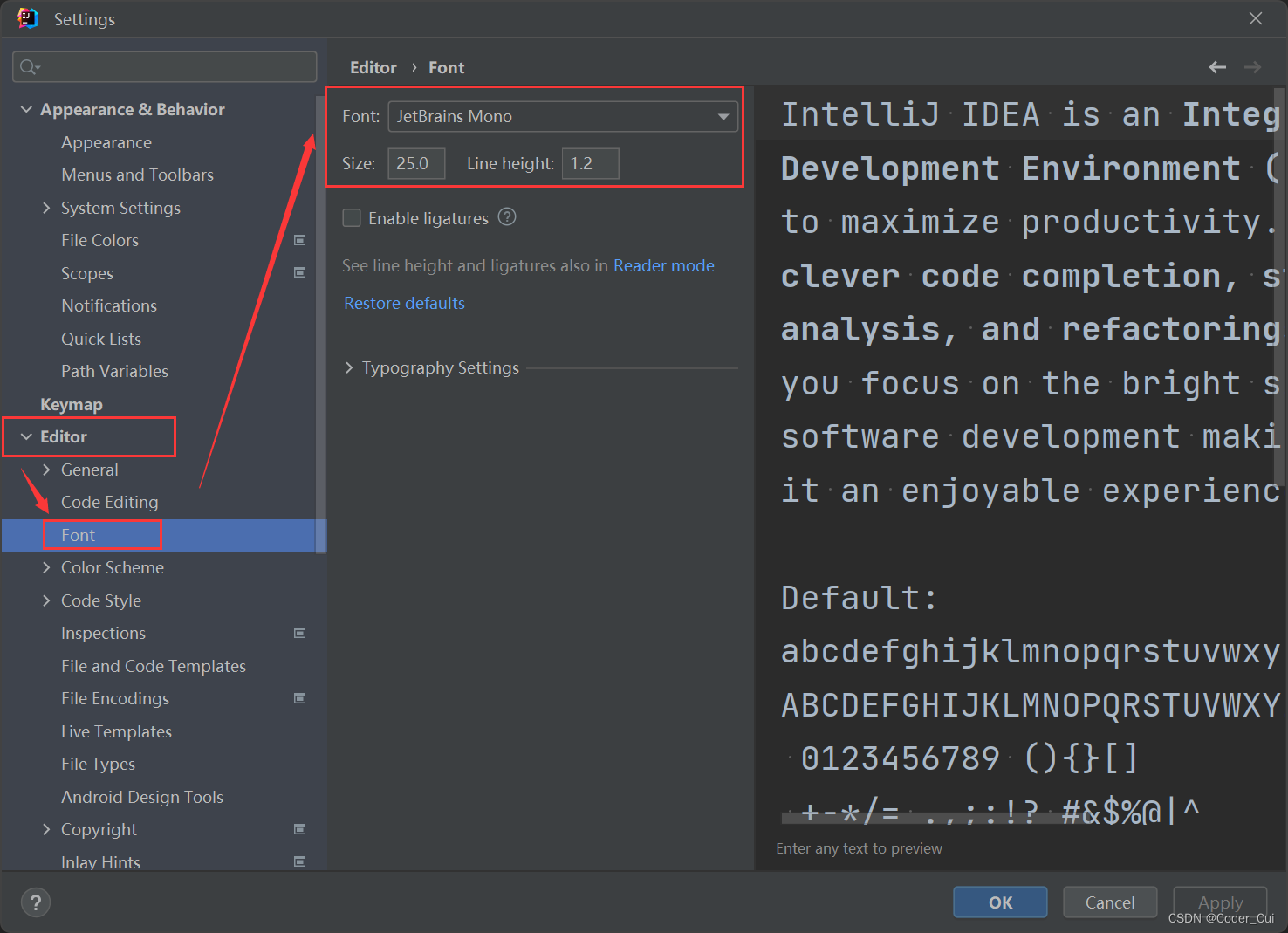
Task: Click the project-level icon beside Scopes
Action: (x=299, y=272)
